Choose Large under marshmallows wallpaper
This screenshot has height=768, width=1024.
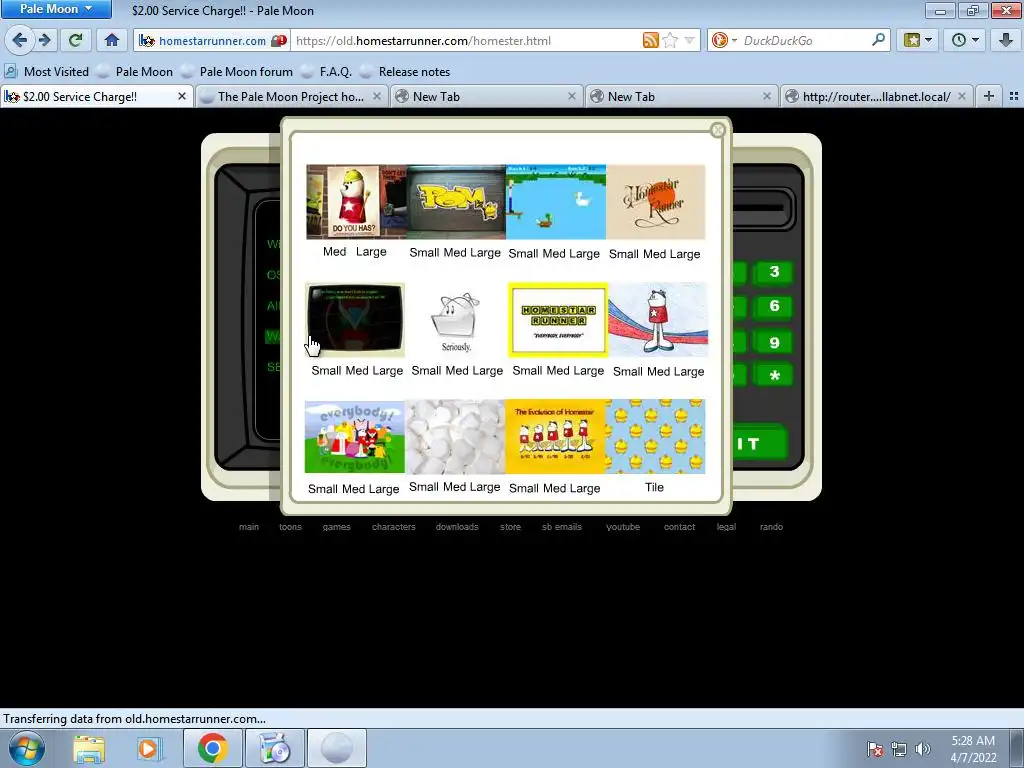coord(484,487)
